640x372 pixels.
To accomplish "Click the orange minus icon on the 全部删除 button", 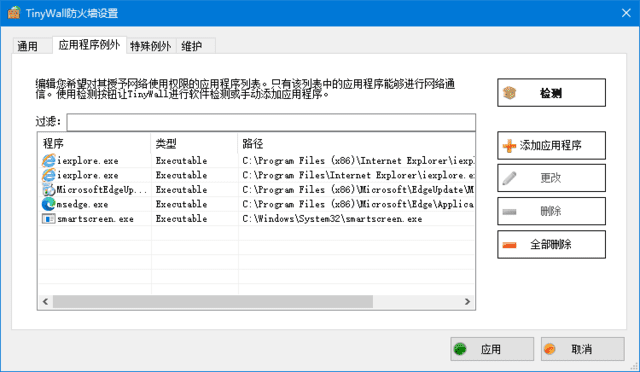I will (x=509, y=245).
